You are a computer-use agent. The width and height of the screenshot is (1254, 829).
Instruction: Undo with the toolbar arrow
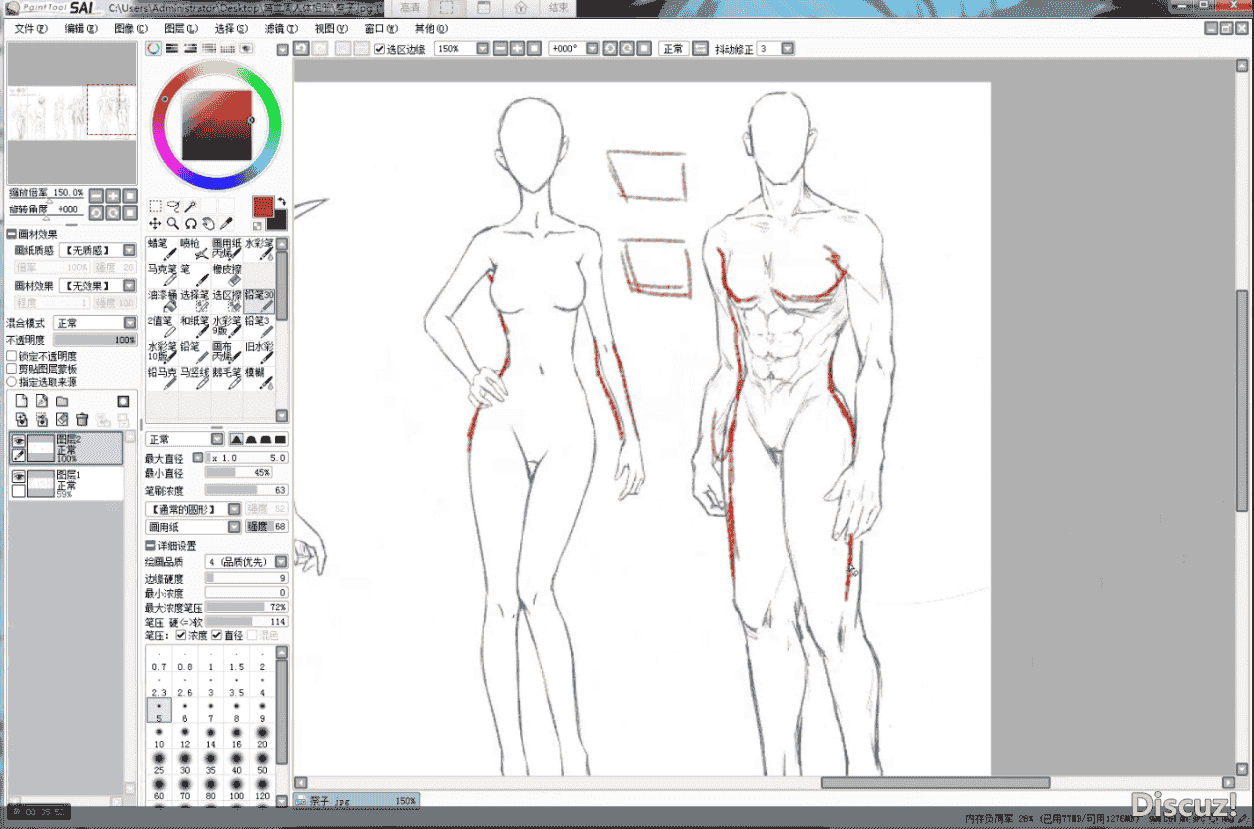coord(301,48)
